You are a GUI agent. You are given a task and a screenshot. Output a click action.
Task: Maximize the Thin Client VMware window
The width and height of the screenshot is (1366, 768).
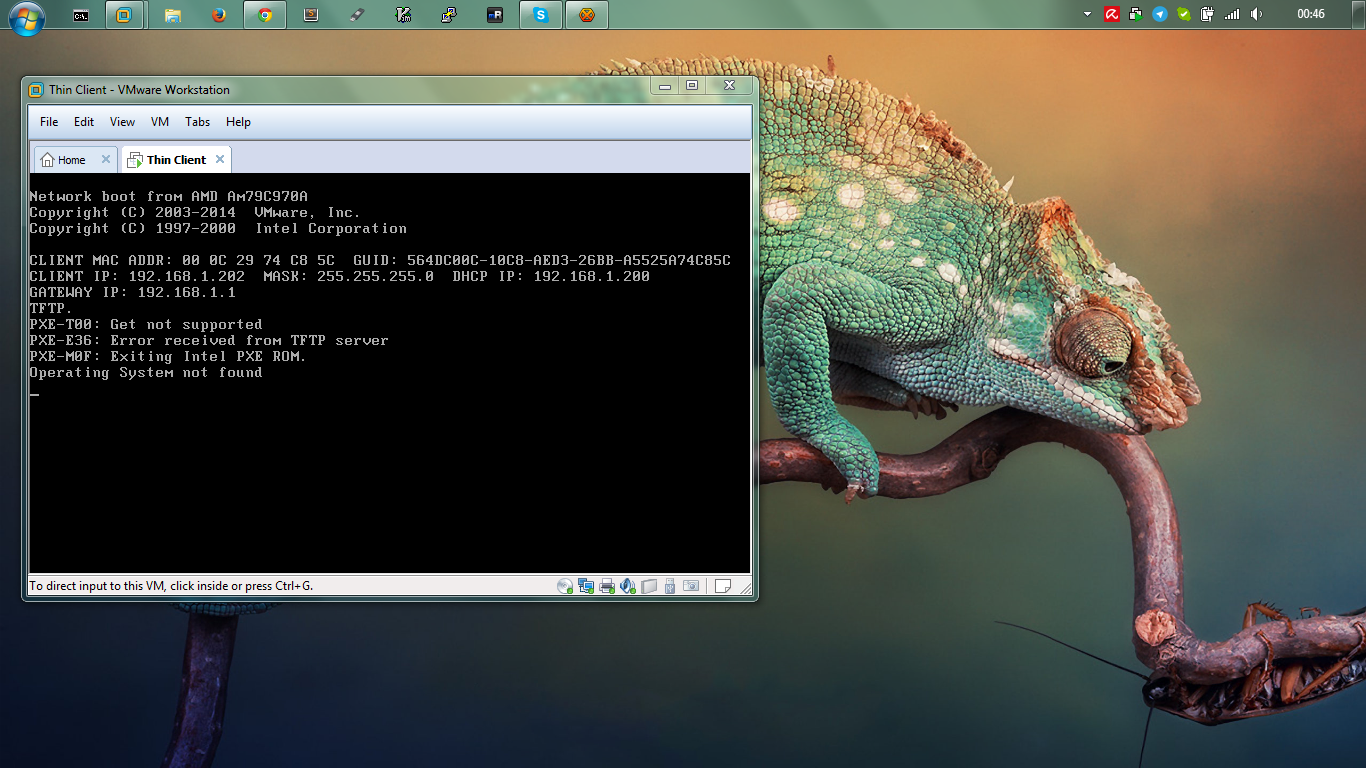point(692,86)
